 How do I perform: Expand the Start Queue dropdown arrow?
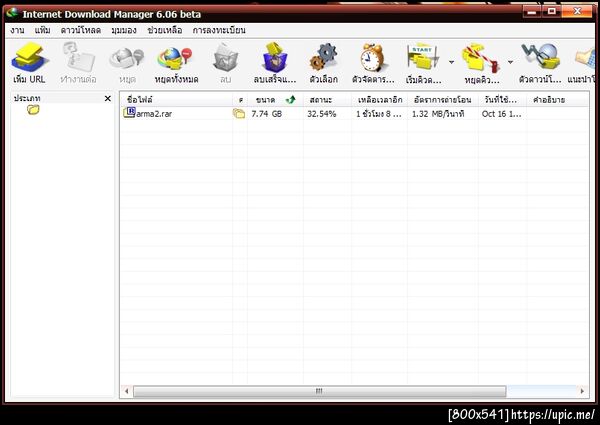coord(452,62)
